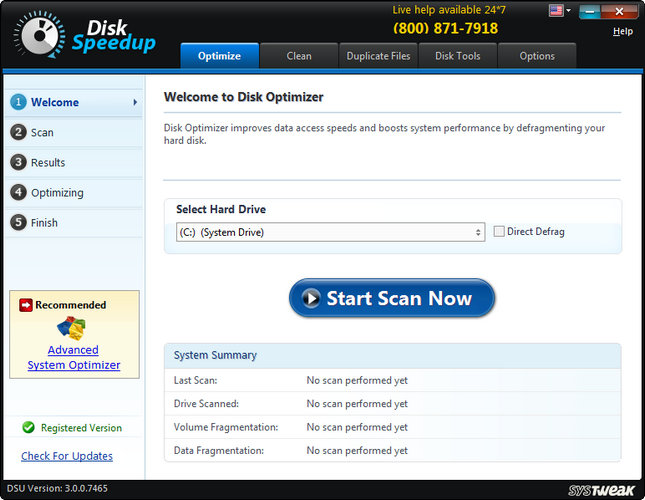Image resolution: width=645 pixels, height=500 pixels.
Task: Open the Help menu
Action: point(622,31)
